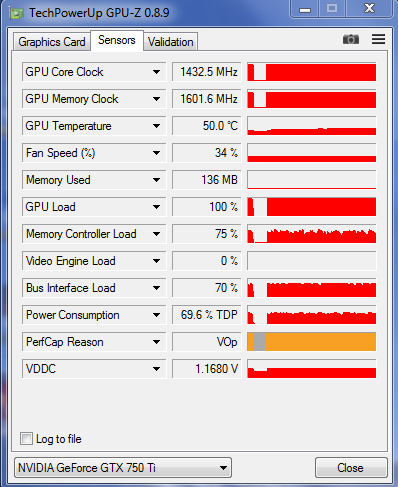
Task: Expand the GPU Core Clock dropdown
Action: pyautogui.click(x=156, y=72)
